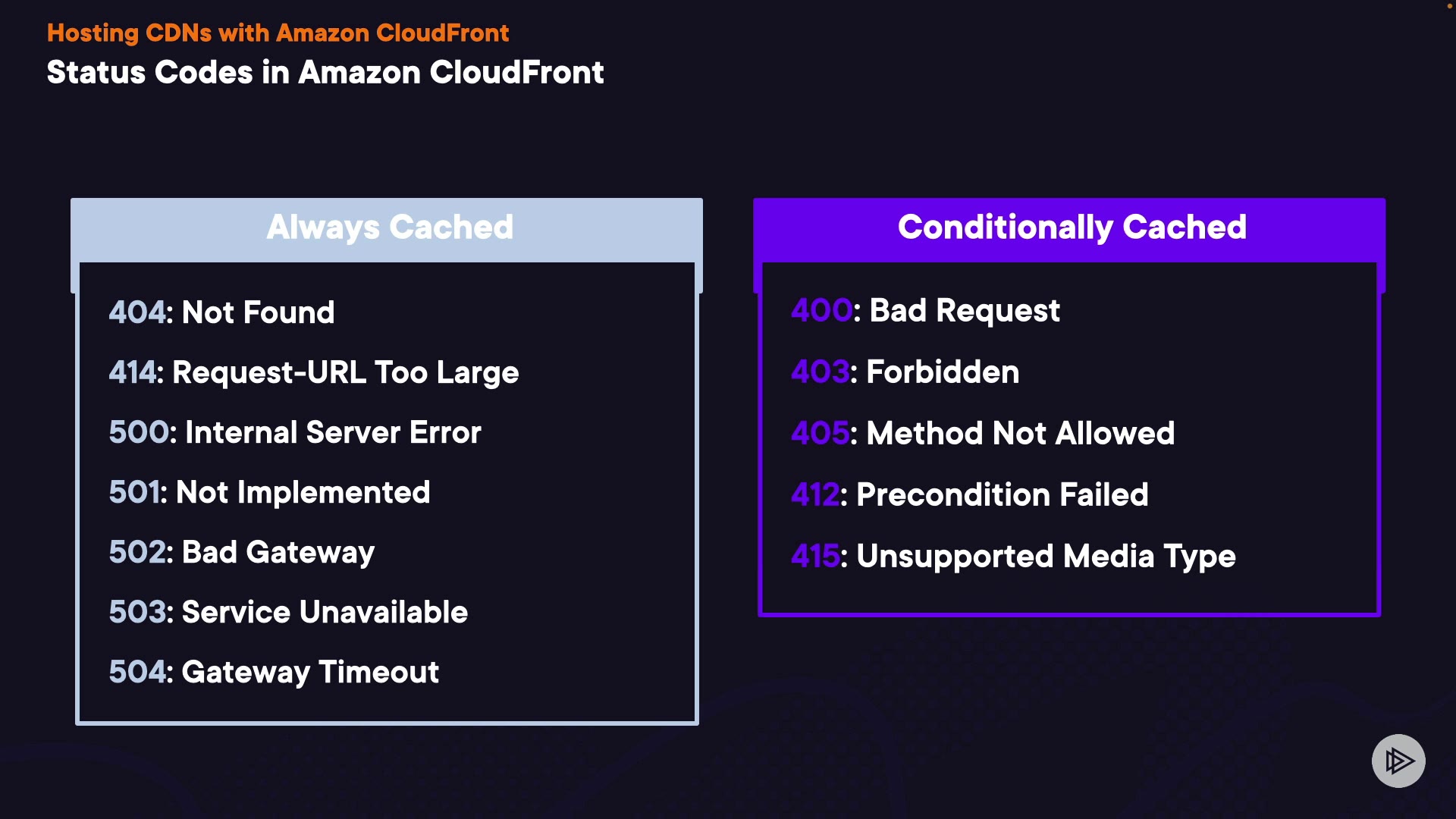Select the Always Cached header

point(390,227)
